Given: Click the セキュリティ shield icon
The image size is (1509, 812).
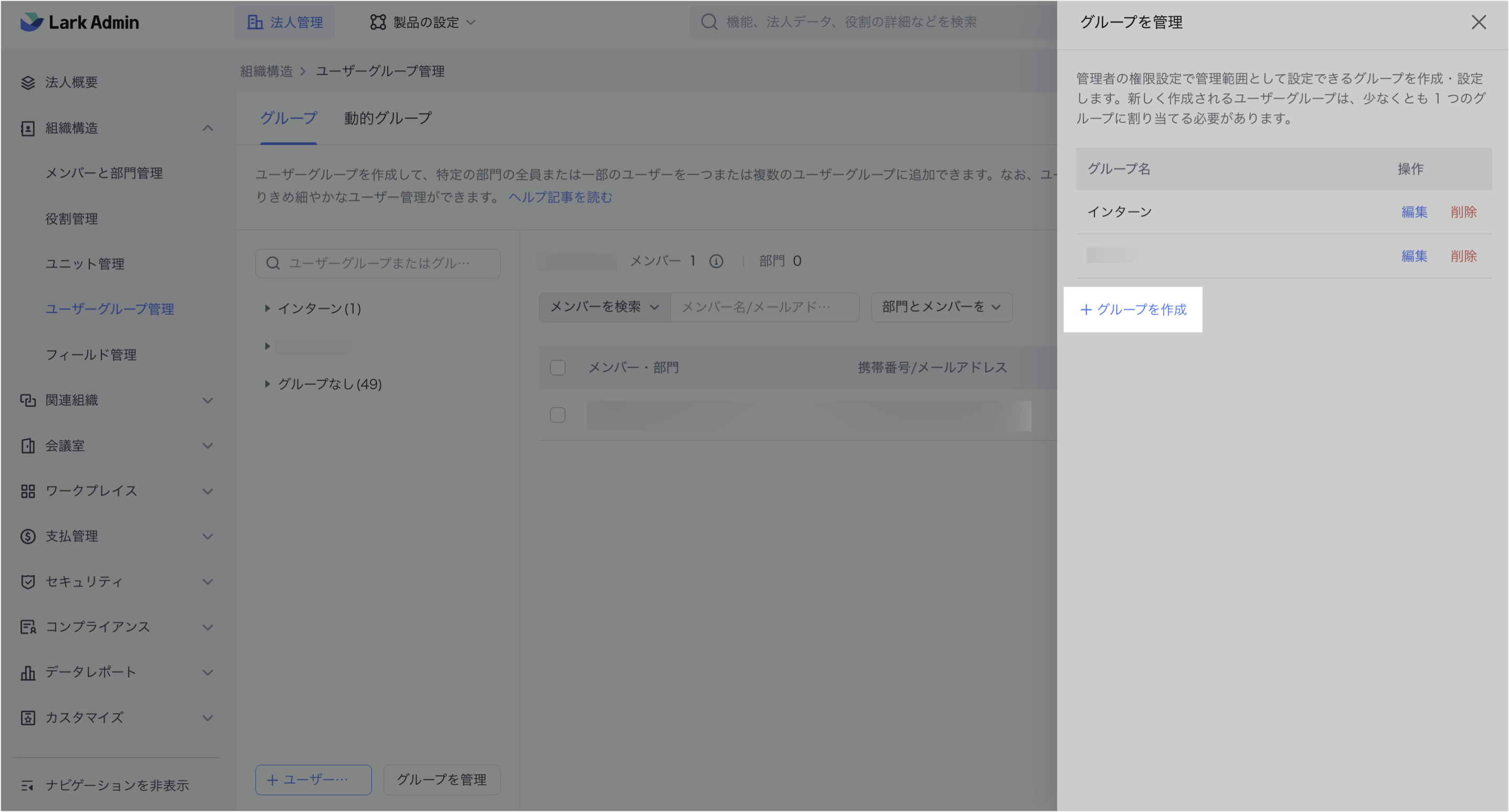Looking at the screenshot, I should (27, 582).
